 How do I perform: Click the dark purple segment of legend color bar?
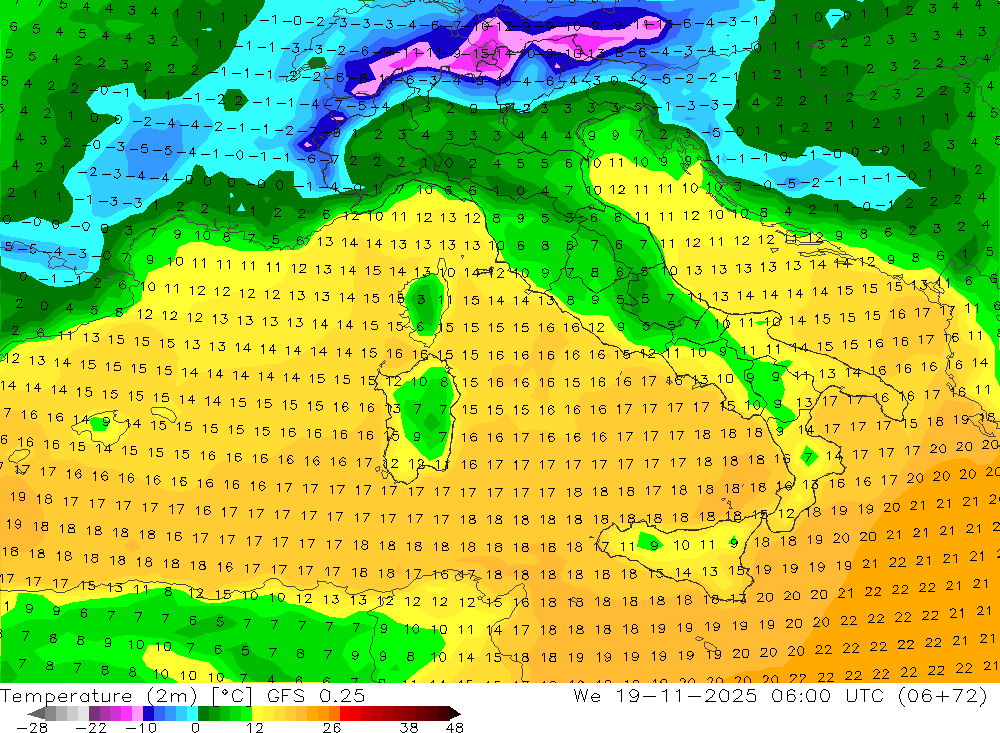[94, 713]
